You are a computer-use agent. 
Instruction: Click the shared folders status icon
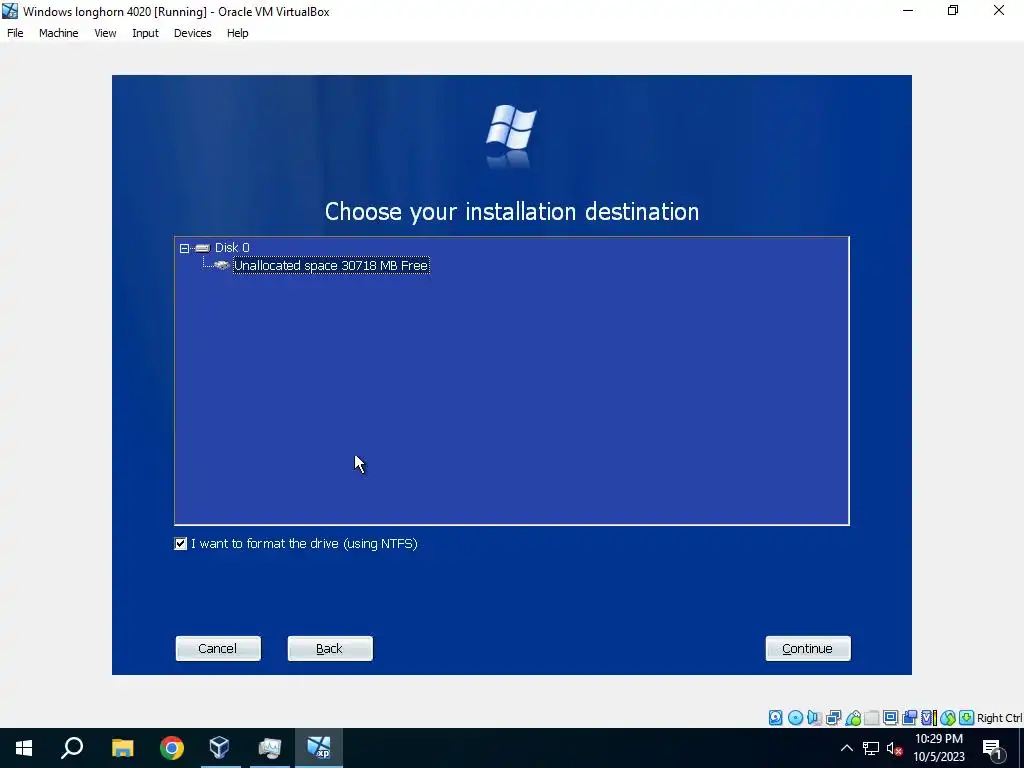tap(872, 718)
